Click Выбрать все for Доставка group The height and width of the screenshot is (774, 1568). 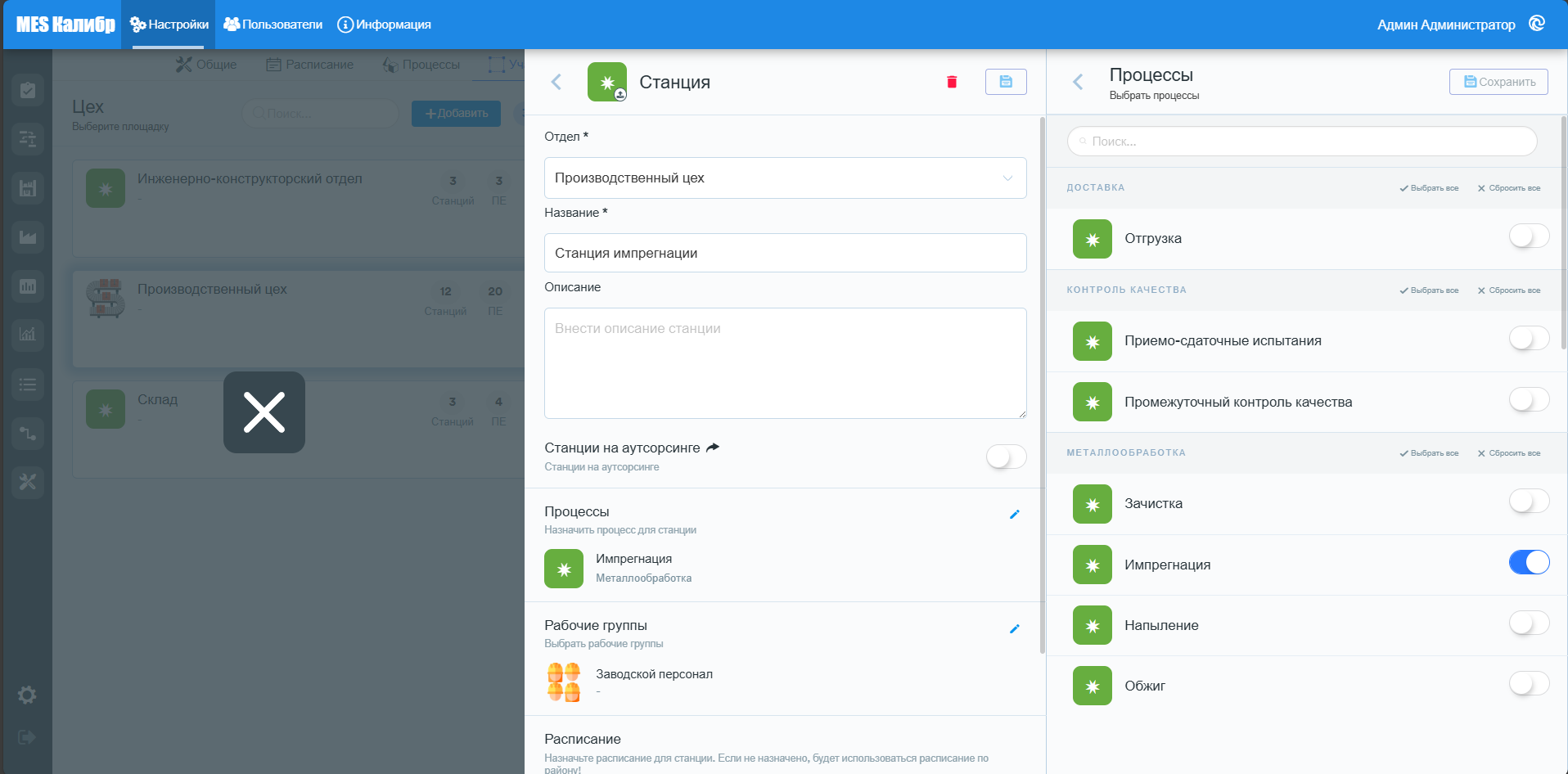tap(1429, 188)
